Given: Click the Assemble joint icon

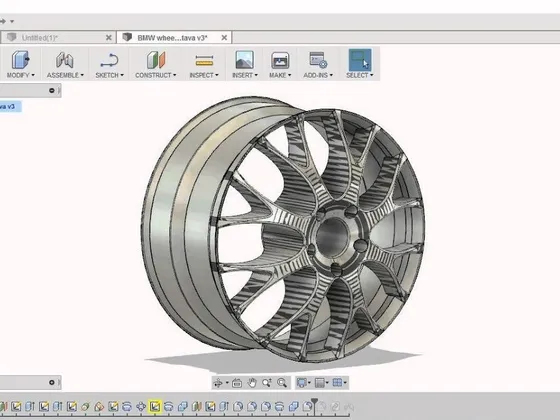Looking at the screenshot, I should click(65, 60).
